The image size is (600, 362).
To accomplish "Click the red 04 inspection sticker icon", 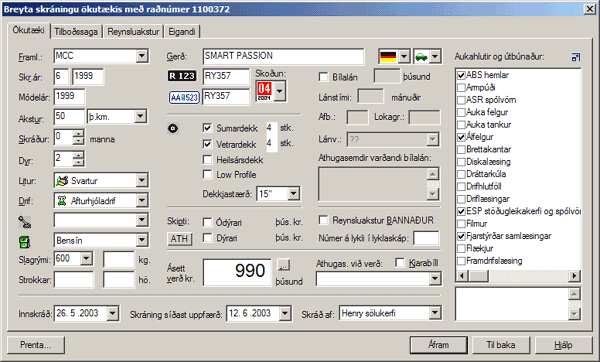I will [264, 91].
